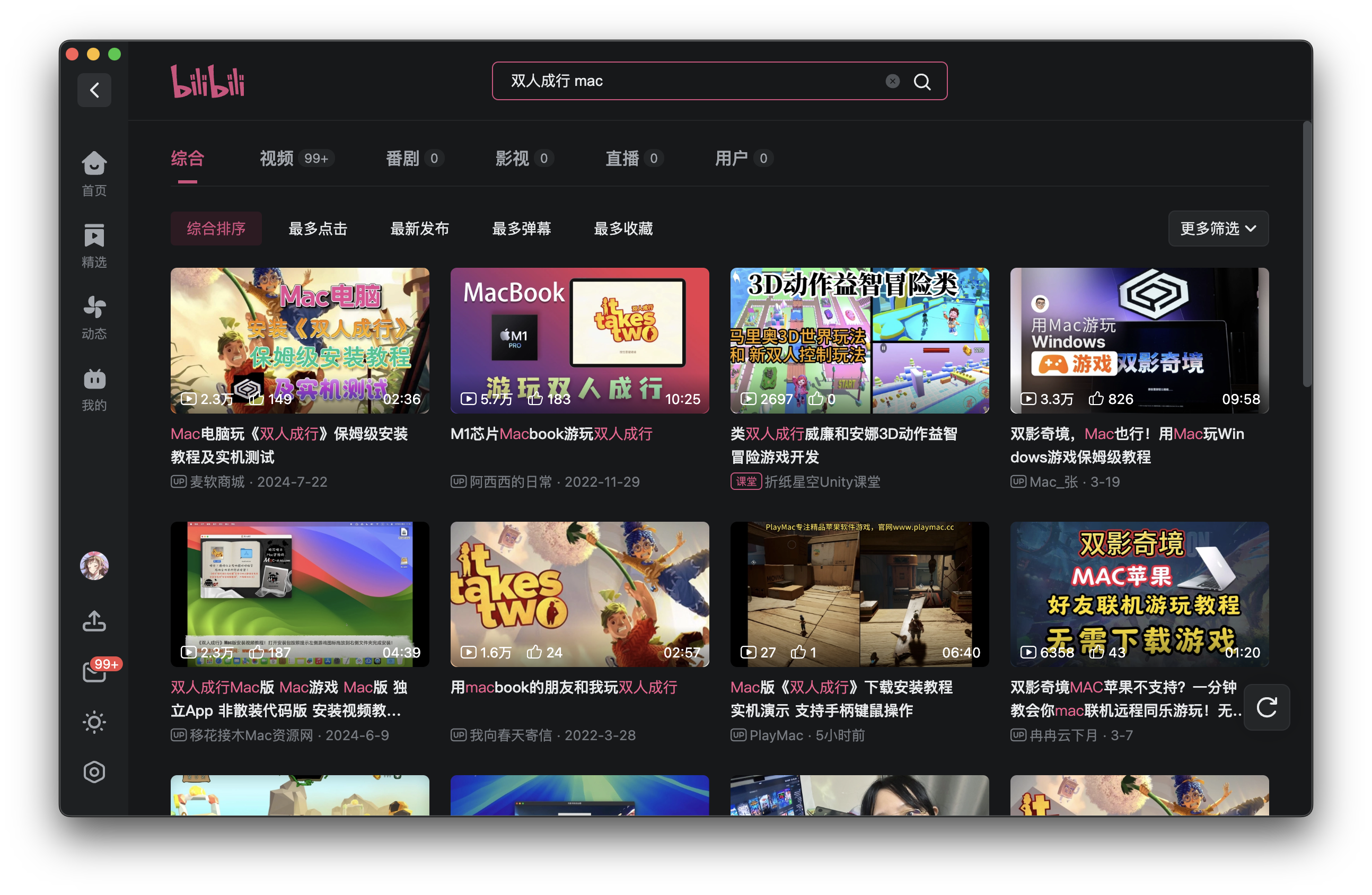The image size is (1372, 895).
Task: Click the UP icon beside 麦软商城
Action: tap(178, 481)
